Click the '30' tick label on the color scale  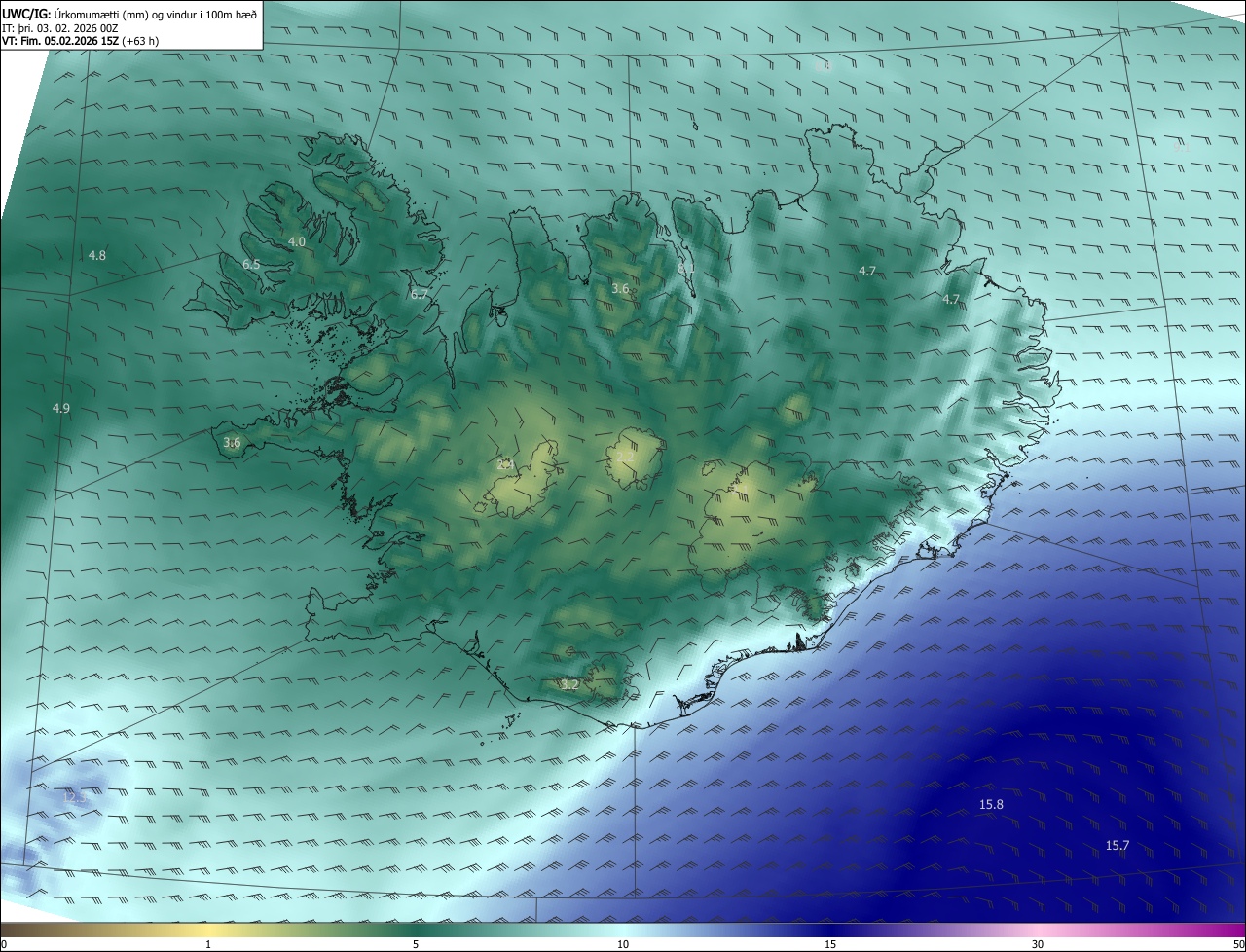point(1038,945)
